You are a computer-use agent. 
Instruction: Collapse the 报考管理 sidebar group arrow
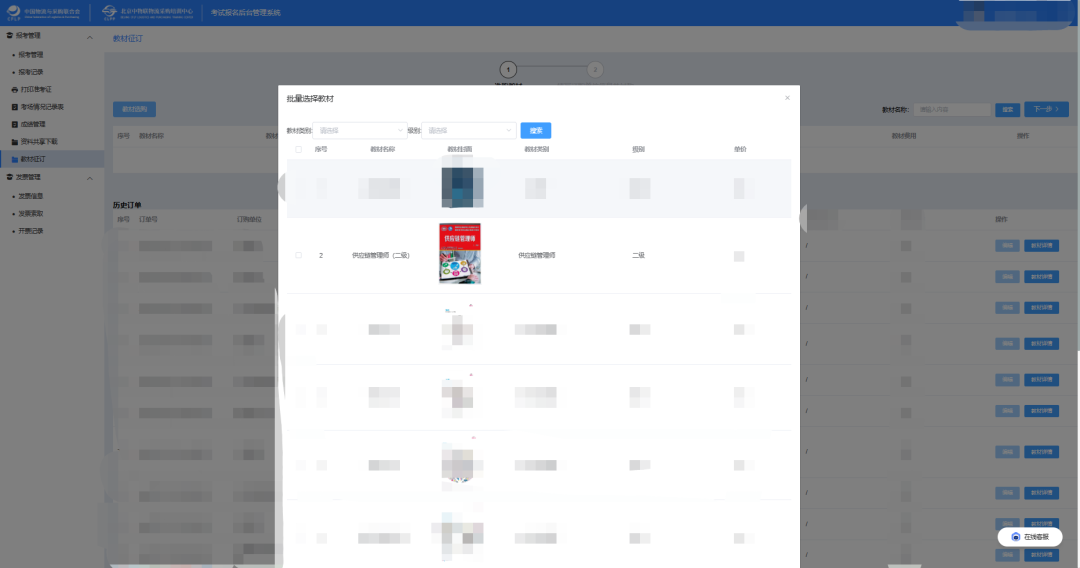tap(90, 37)
